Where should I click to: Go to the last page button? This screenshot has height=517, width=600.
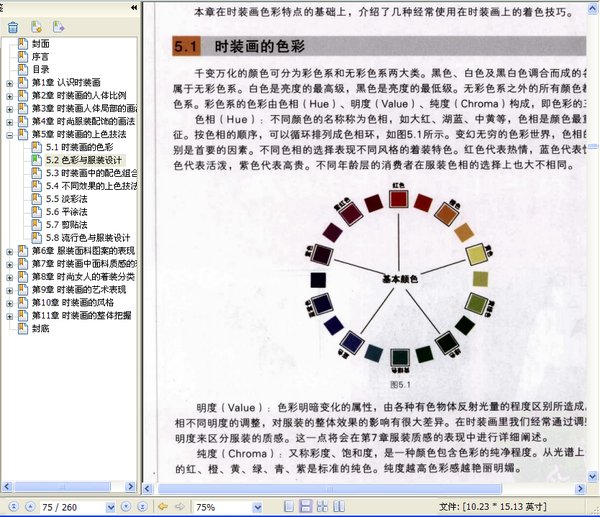(142, 507)
